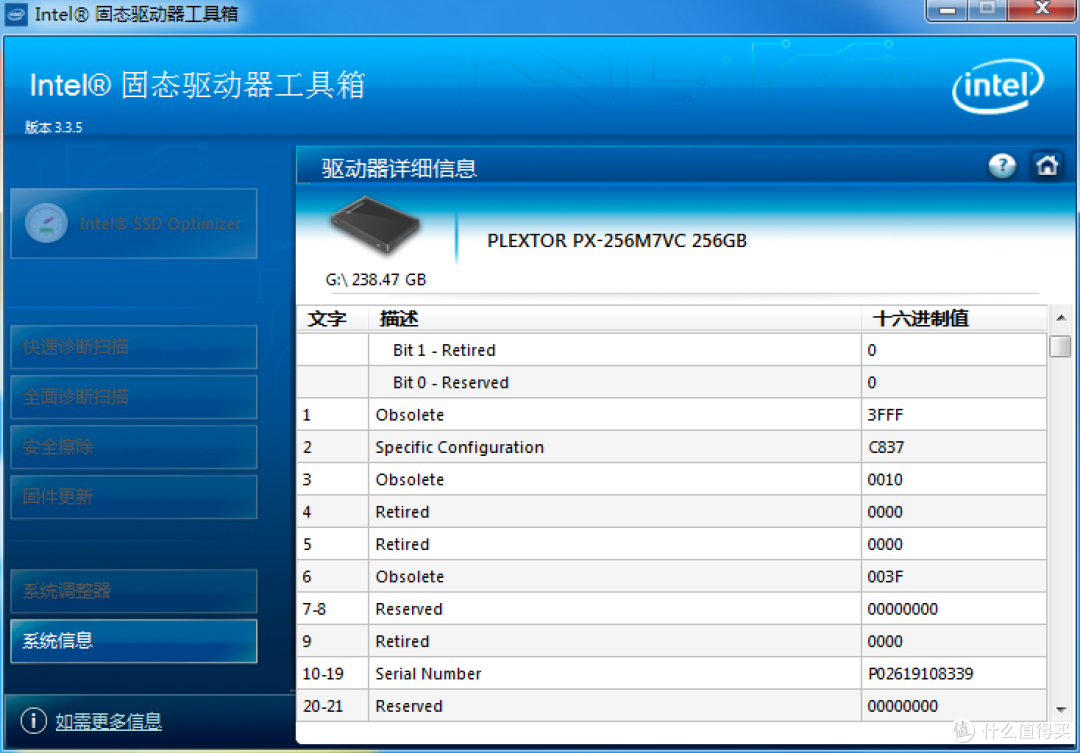Click the info circle icon next to 如需更多信息

33,720
